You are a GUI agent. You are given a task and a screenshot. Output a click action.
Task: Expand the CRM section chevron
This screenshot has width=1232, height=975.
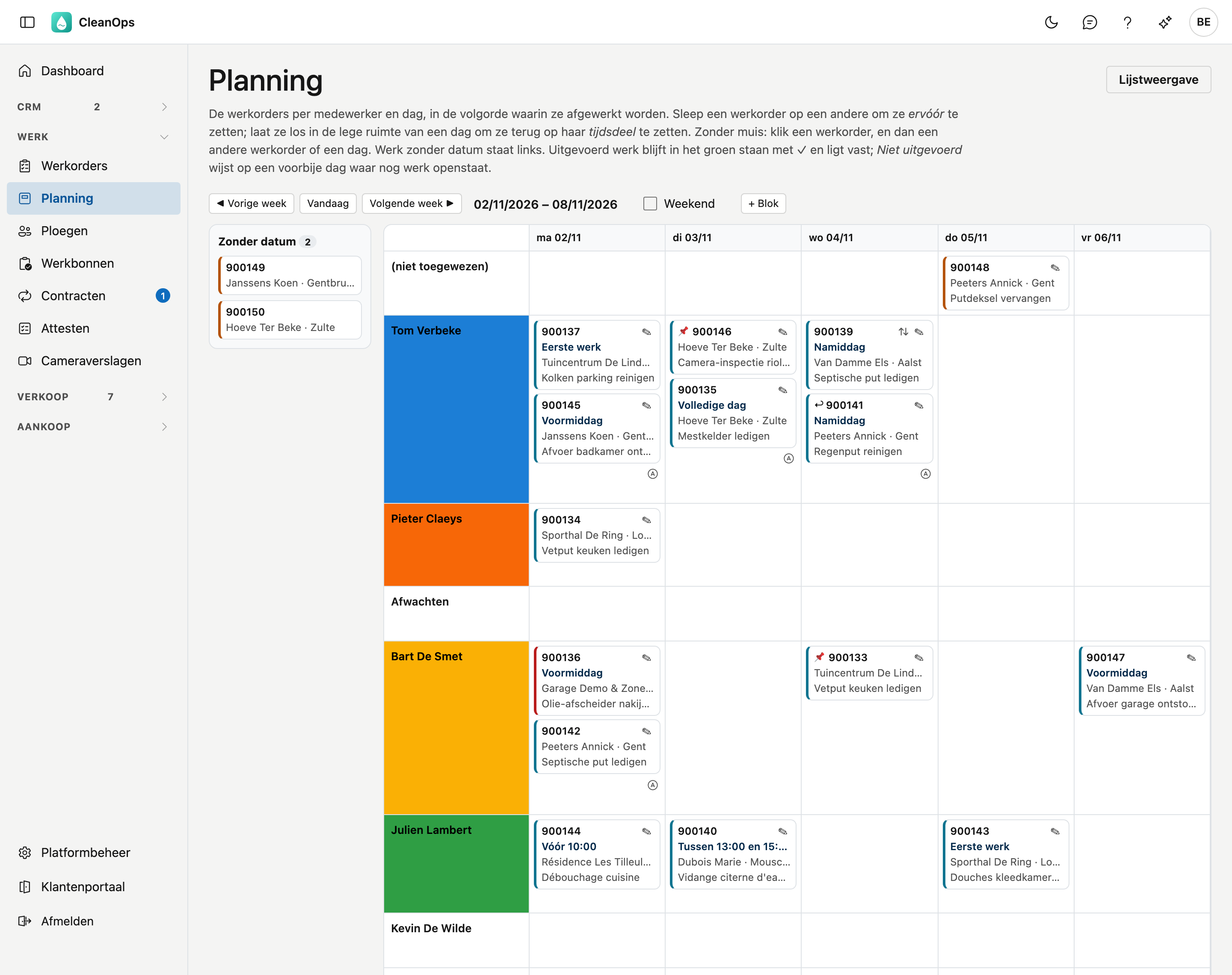164,107
